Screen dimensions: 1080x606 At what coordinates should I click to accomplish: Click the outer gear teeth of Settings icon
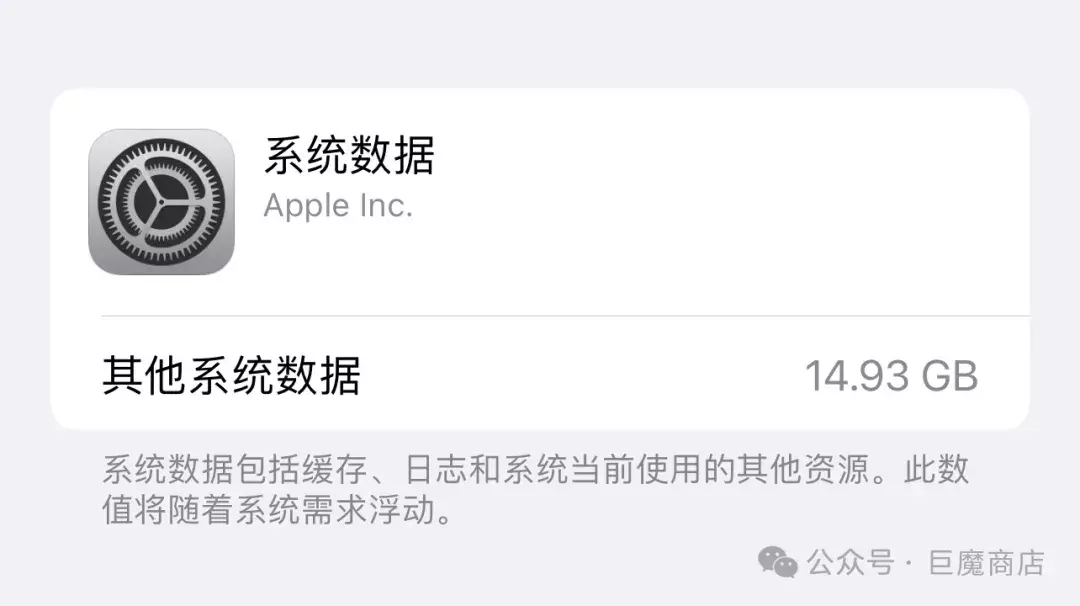click(161, 143)
